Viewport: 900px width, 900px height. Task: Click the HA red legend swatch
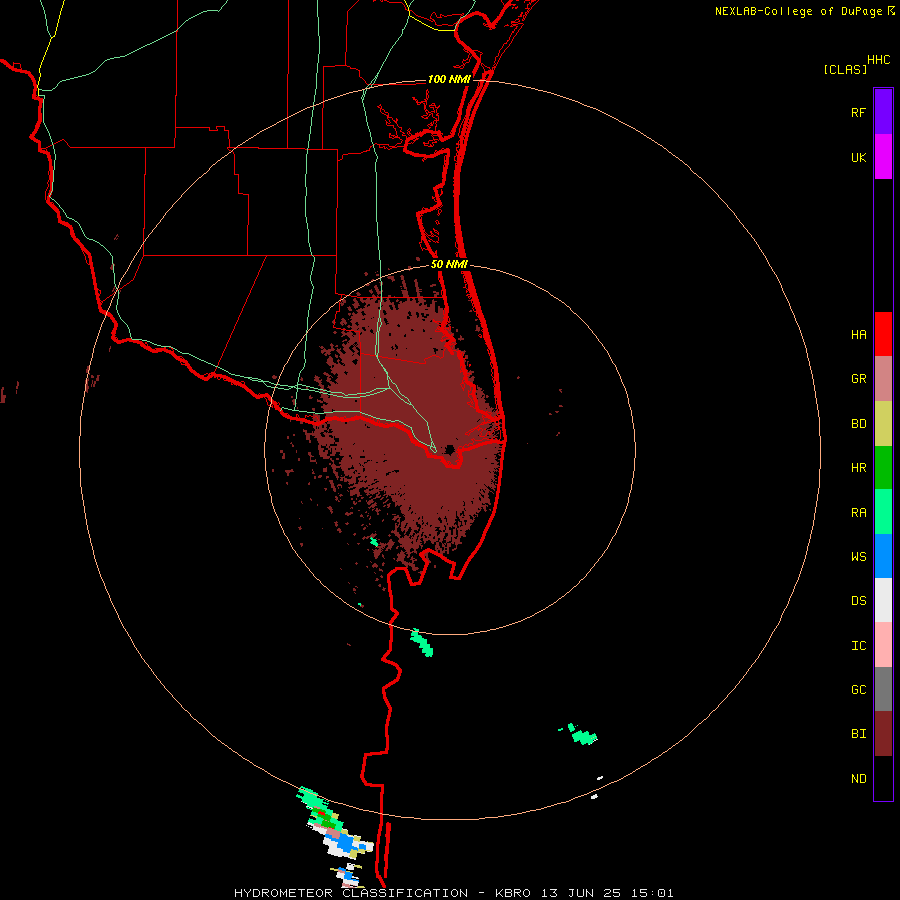pos(883,334)
